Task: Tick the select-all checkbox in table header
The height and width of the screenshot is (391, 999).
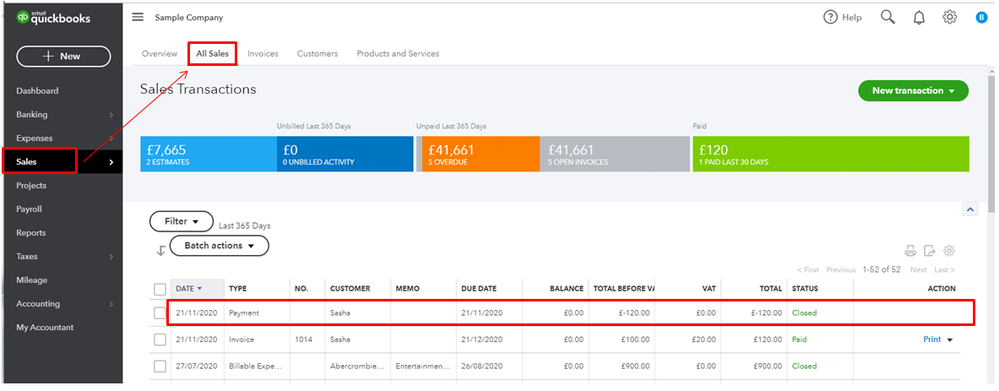Action: tap(160, 289)
